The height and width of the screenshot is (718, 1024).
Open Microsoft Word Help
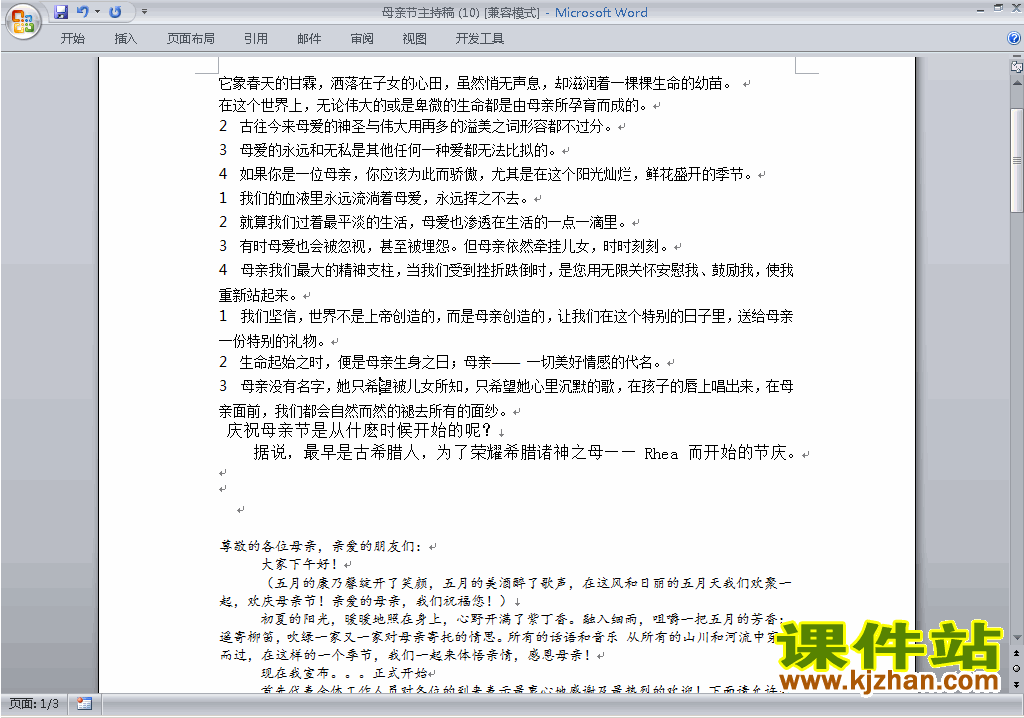[x=1014, y=39]
